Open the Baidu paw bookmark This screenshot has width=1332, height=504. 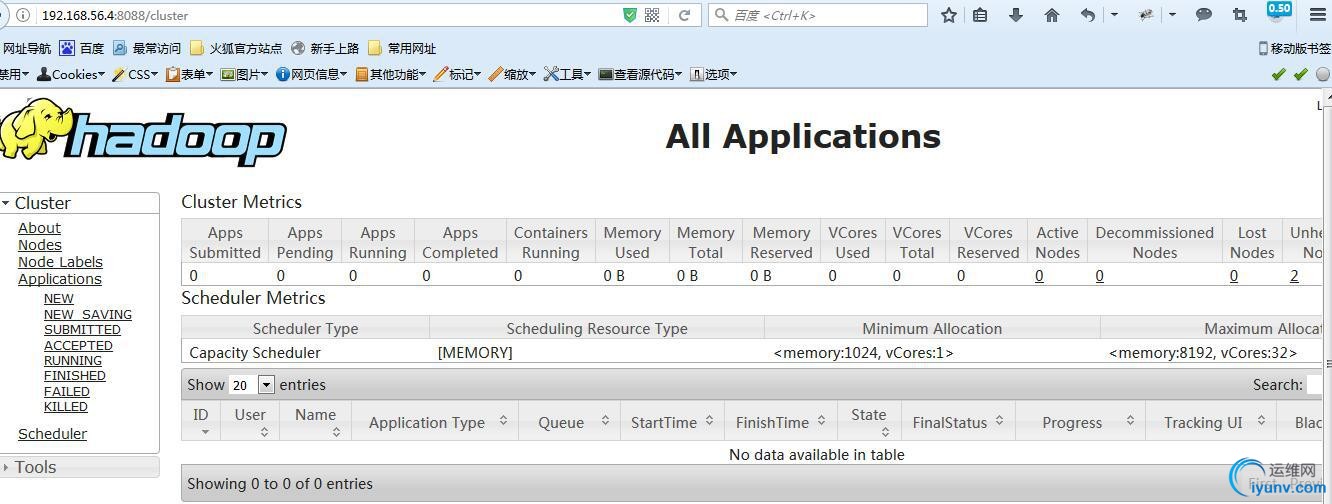81,48
